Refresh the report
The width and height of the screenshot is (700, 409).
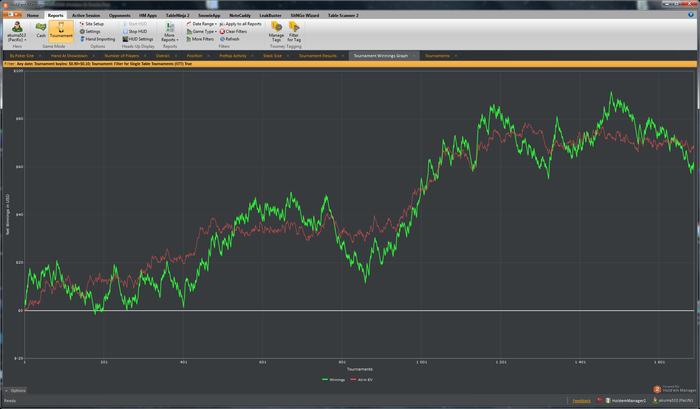[x=229, y=39]
